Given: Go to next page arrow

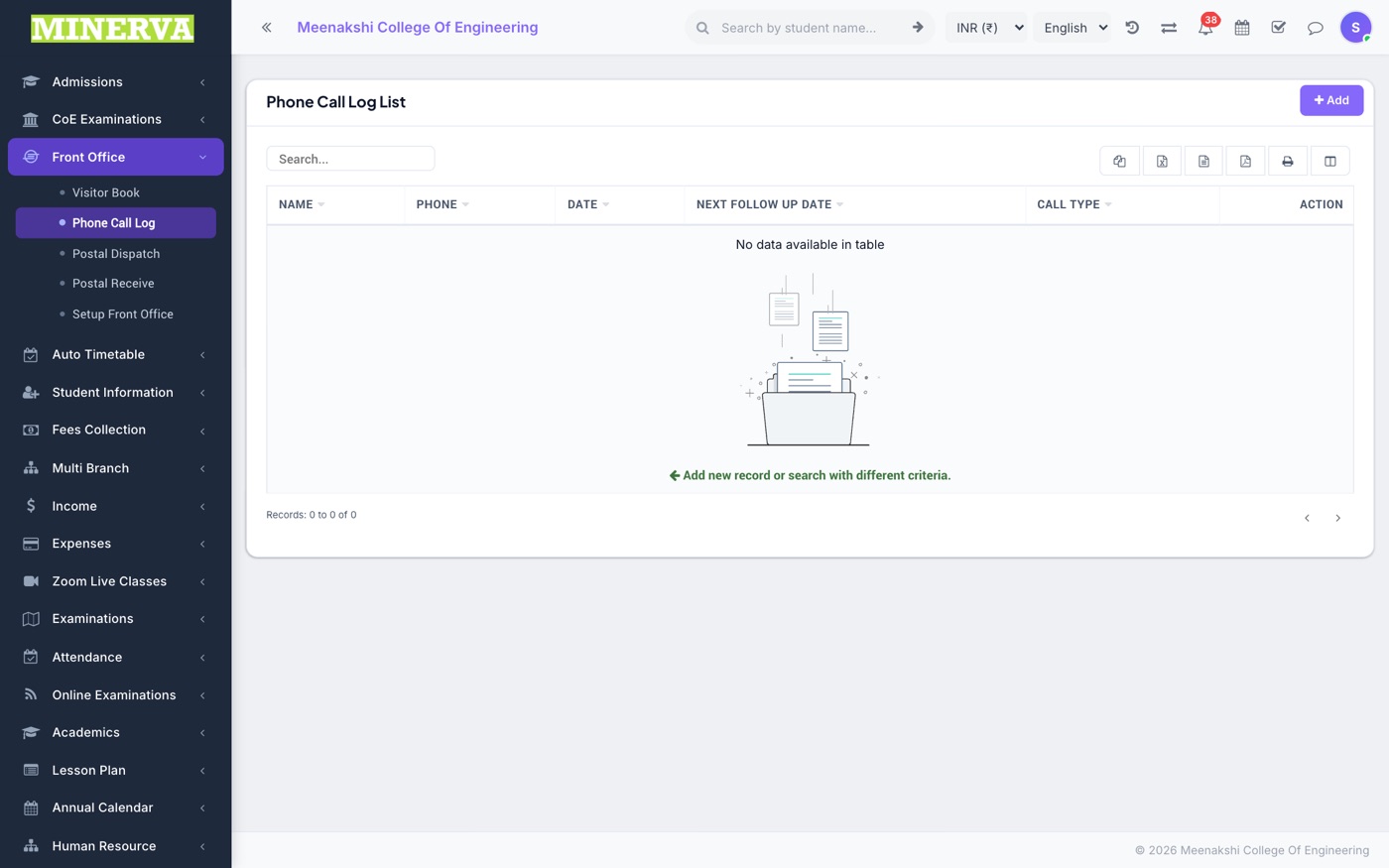Looking at the screenshot, I should coord(1337,518).
